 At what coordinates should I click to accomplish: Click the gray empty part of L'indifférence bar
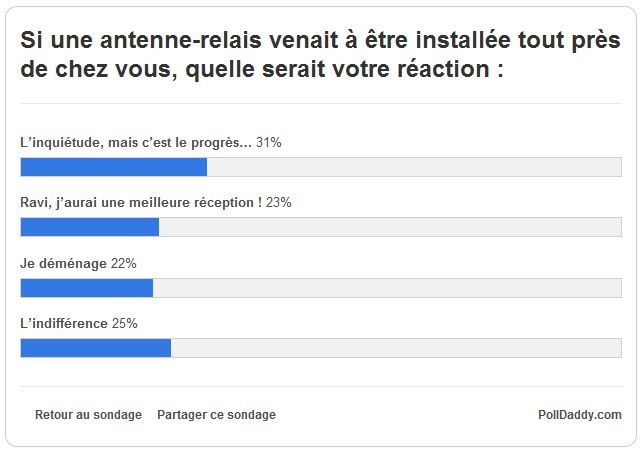click(395, 348)
